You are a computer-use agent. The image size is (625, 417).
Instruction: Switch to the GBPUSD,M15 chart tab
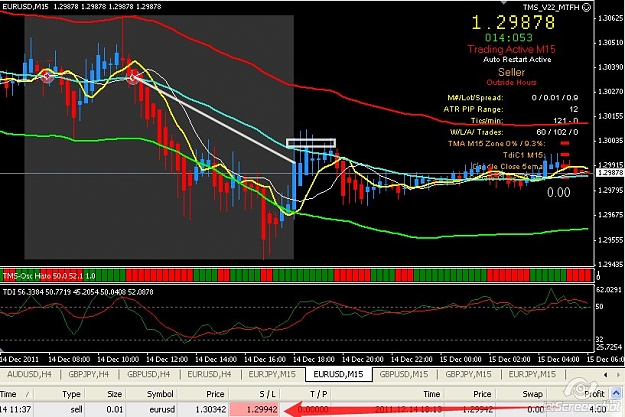pyautogui.click(x=403, y=374)
